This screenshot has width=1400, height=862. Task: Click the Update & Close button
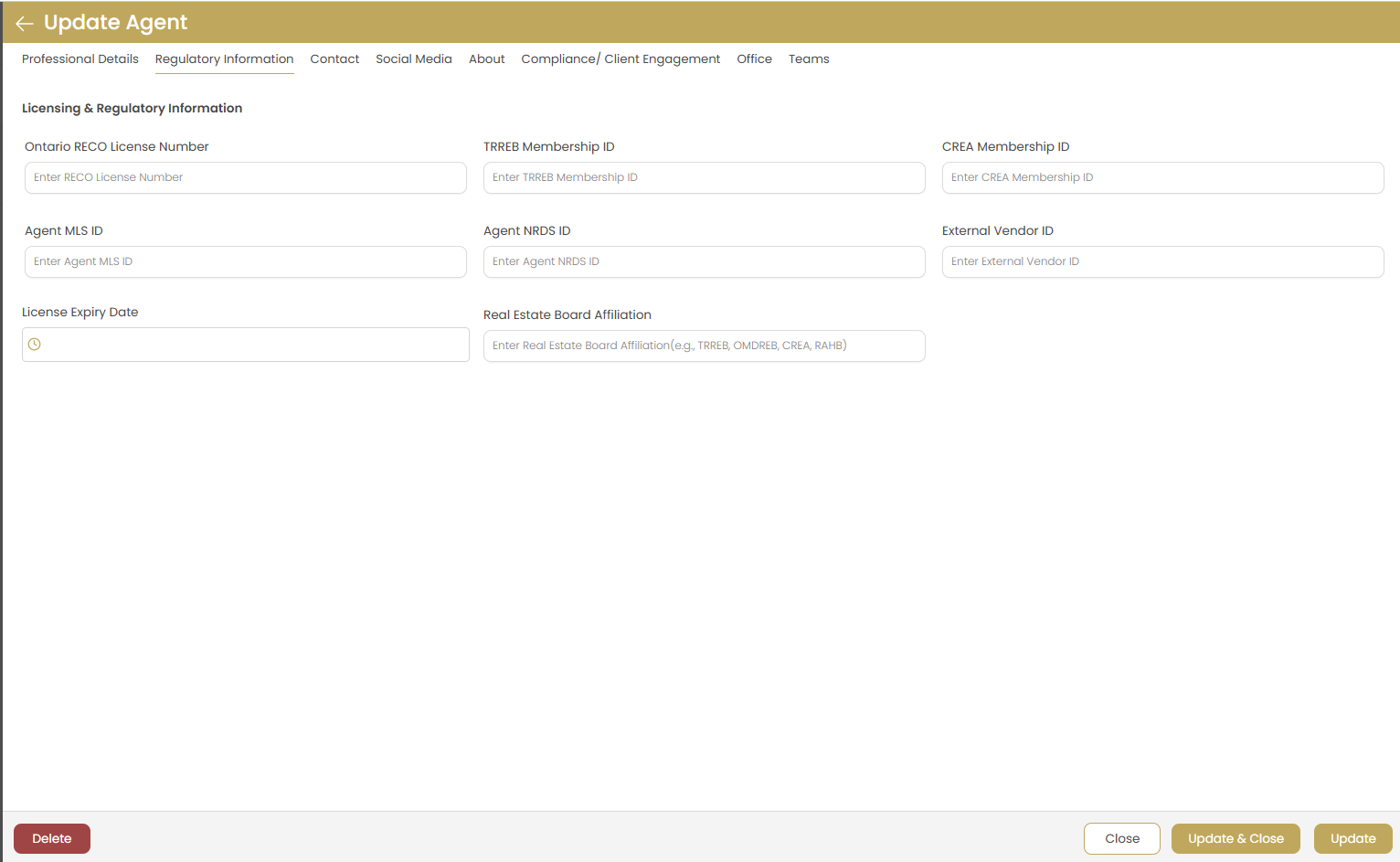pyautogui.click(x=1236, y=838)
